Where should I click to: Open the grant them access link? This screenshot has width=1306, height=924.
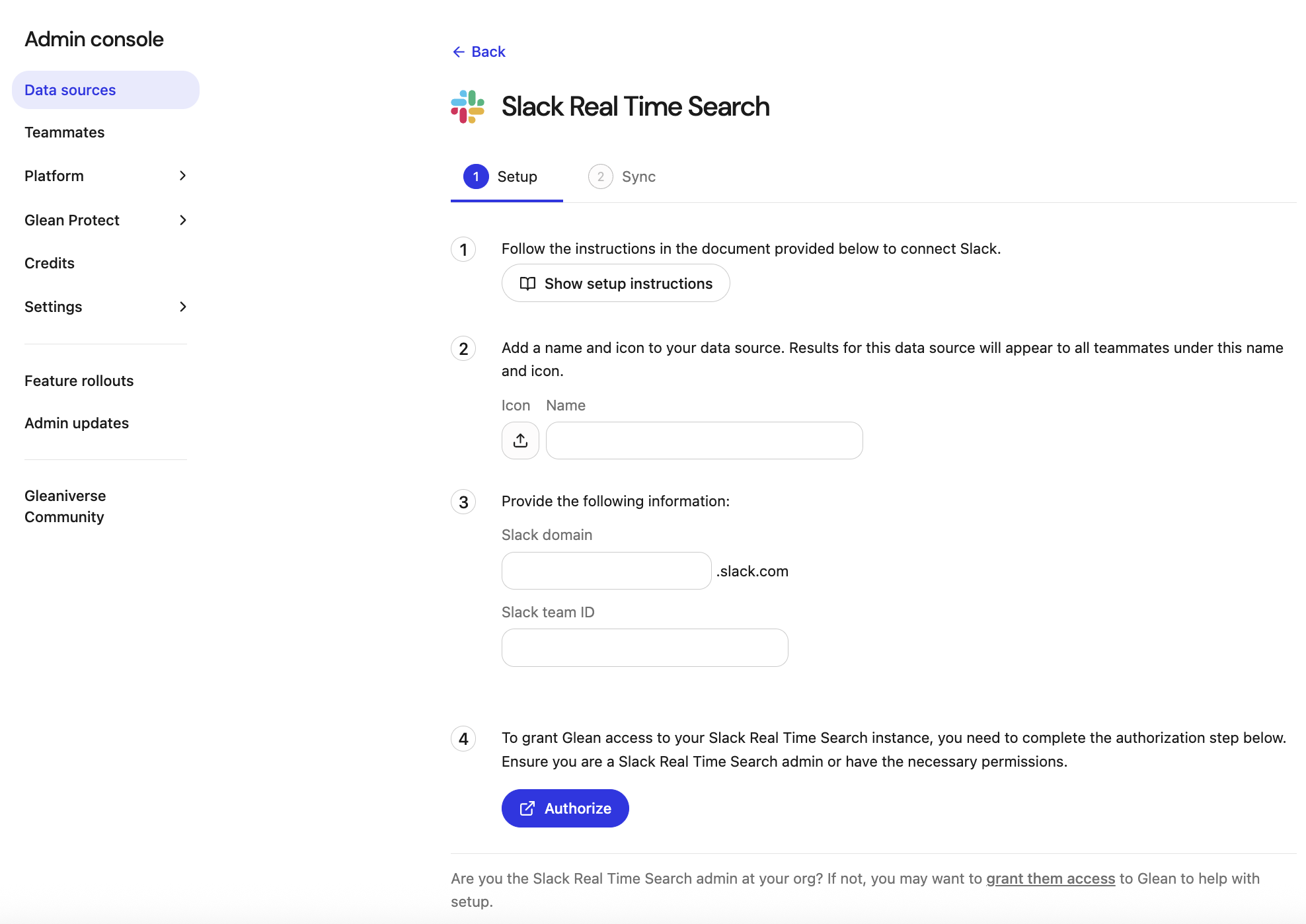click(x=1050, y=878)
